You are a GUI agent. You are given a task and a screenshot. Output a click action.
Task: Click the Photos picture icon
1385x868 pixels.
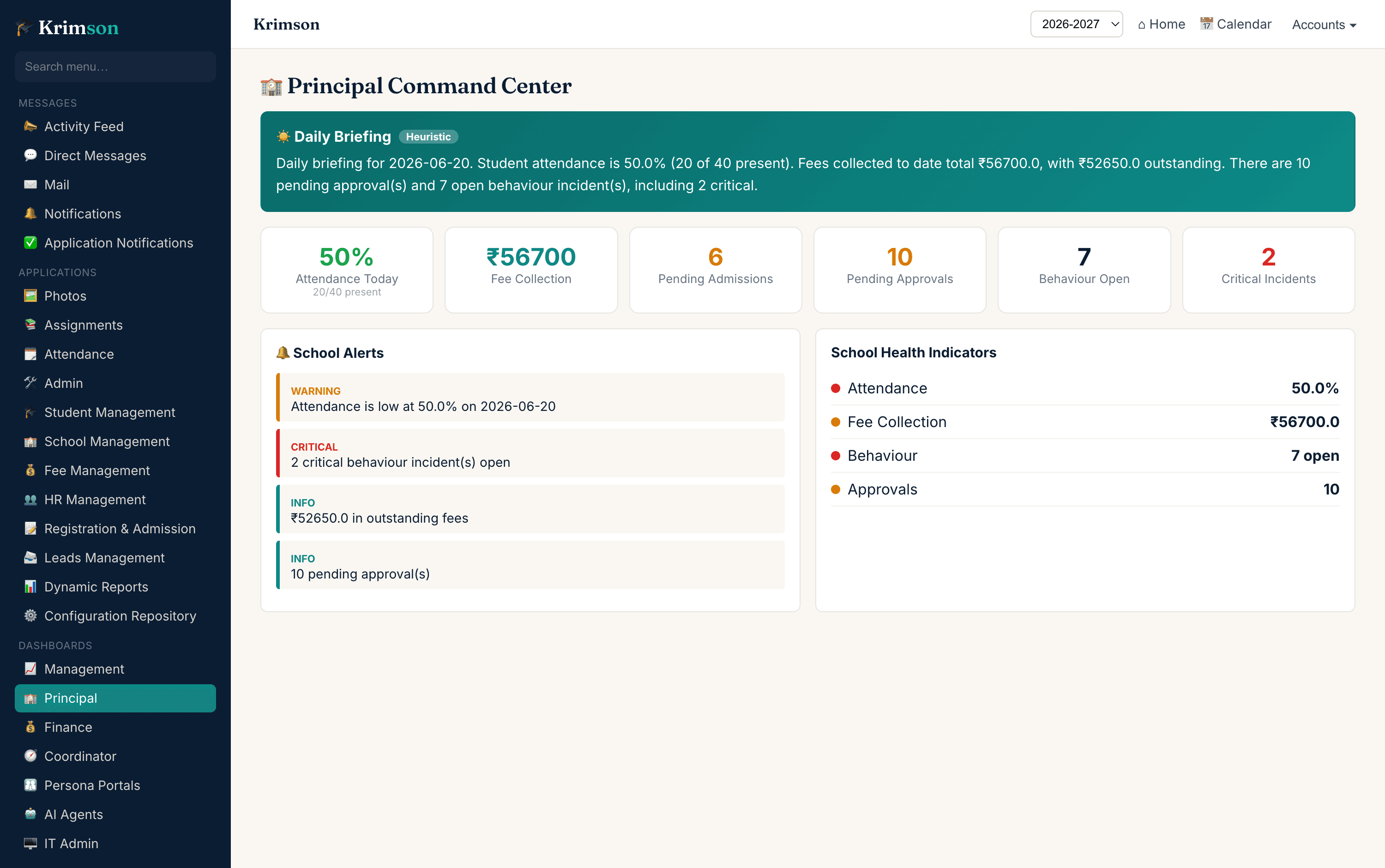coord(30,295)
